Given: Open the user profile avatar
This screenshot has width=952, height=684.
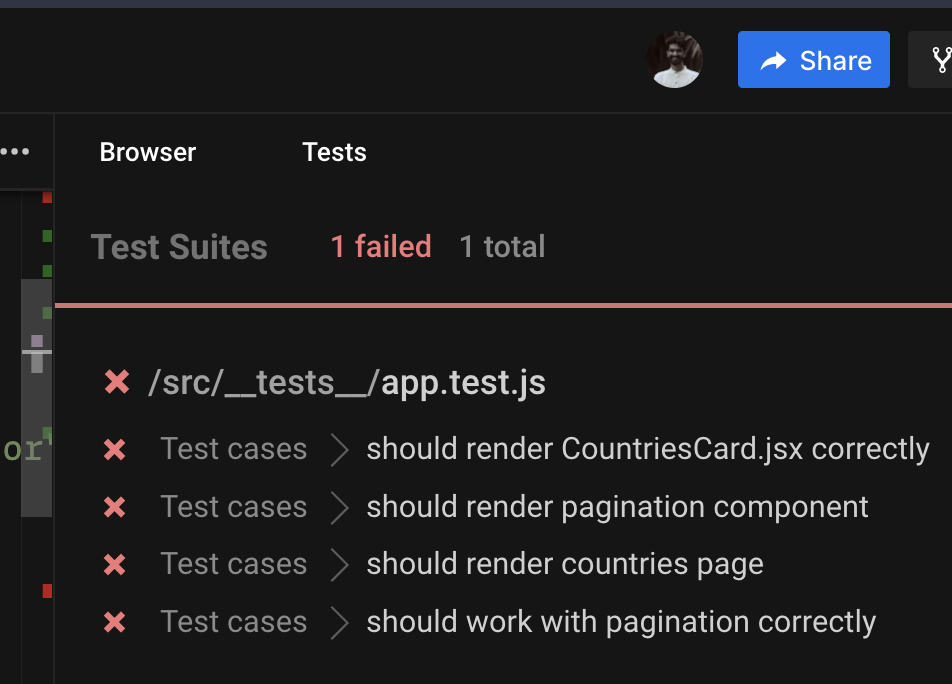Looking at the screenshot, I should [x=674, y=59].
